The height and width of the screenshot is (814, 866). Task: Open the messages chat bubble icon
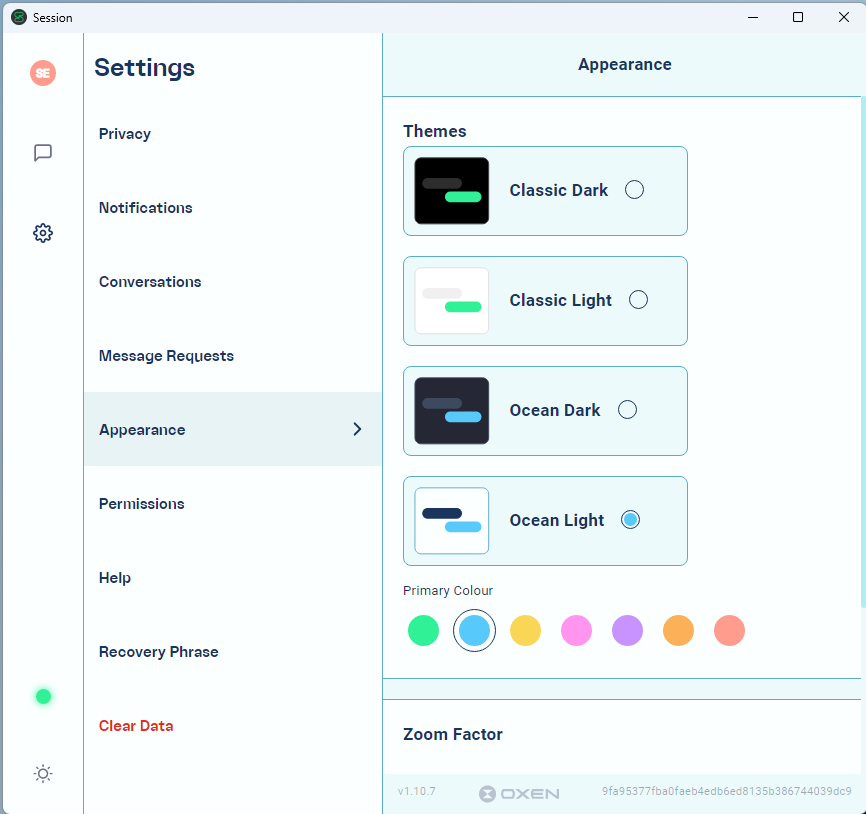[43, 152]
